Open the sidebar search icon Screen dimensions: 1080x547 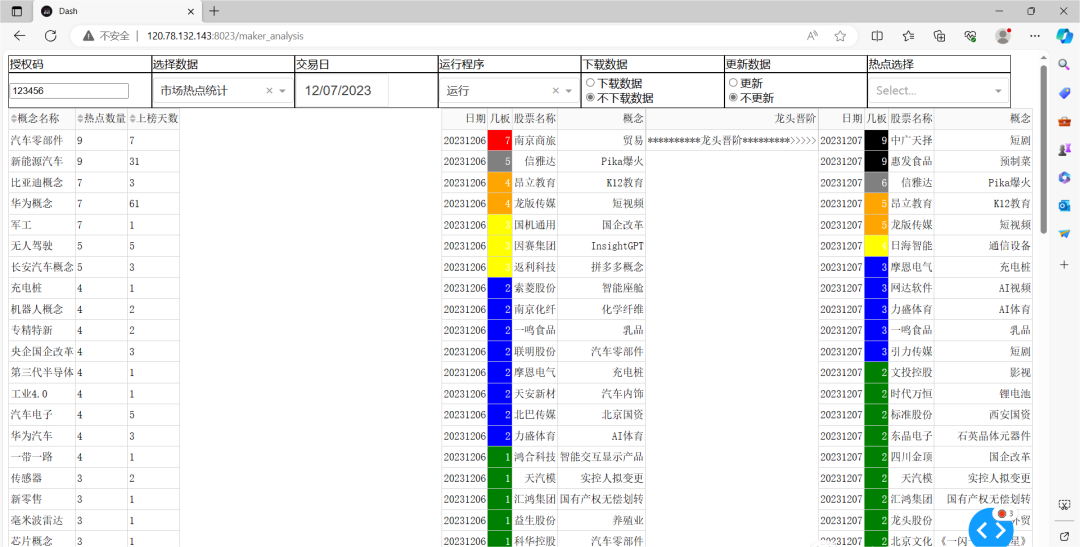point(1064,63)
